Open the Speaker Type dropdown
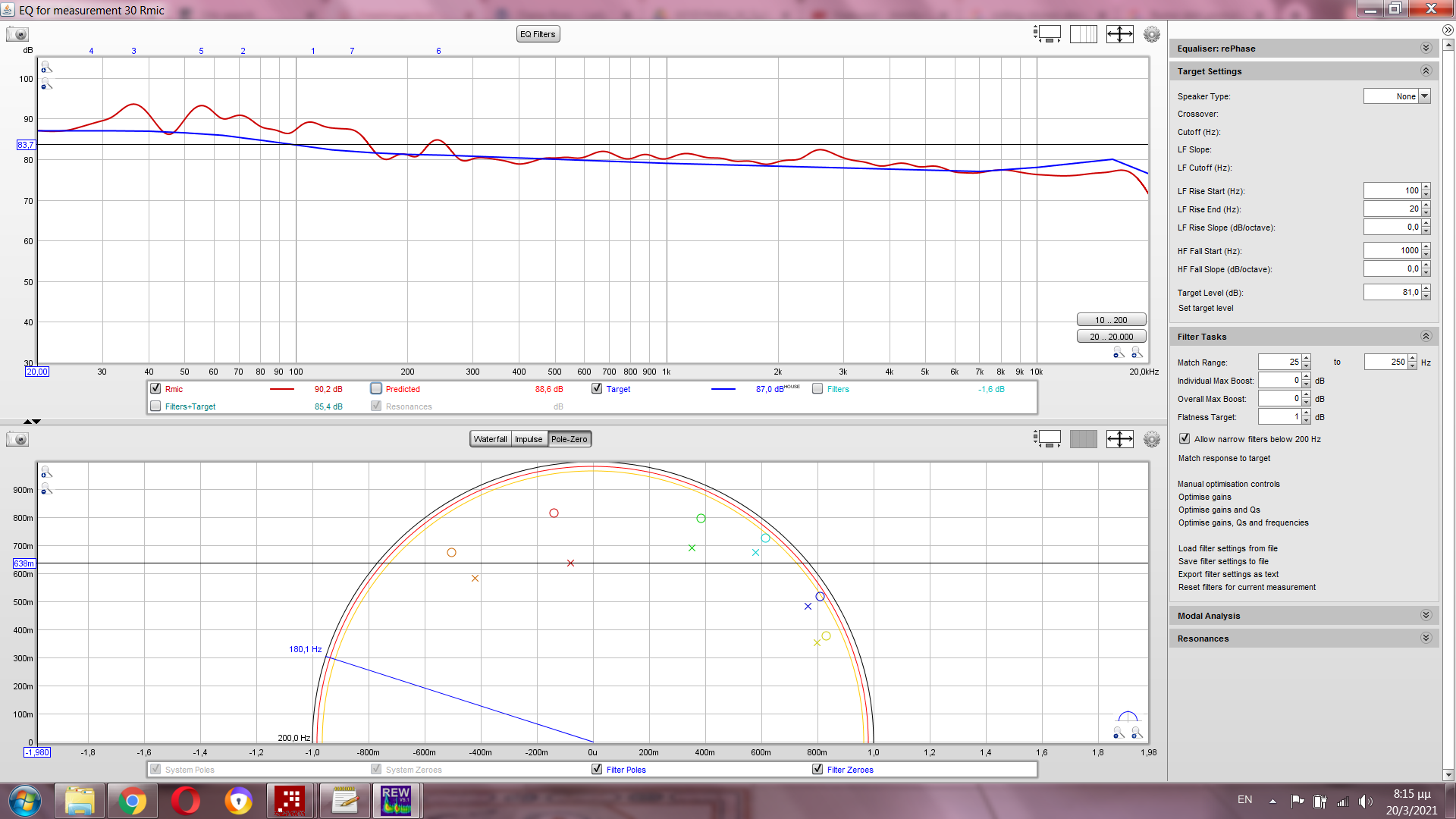The height and width of the screenshot is (819, 1456). [x=1424, y=96]
